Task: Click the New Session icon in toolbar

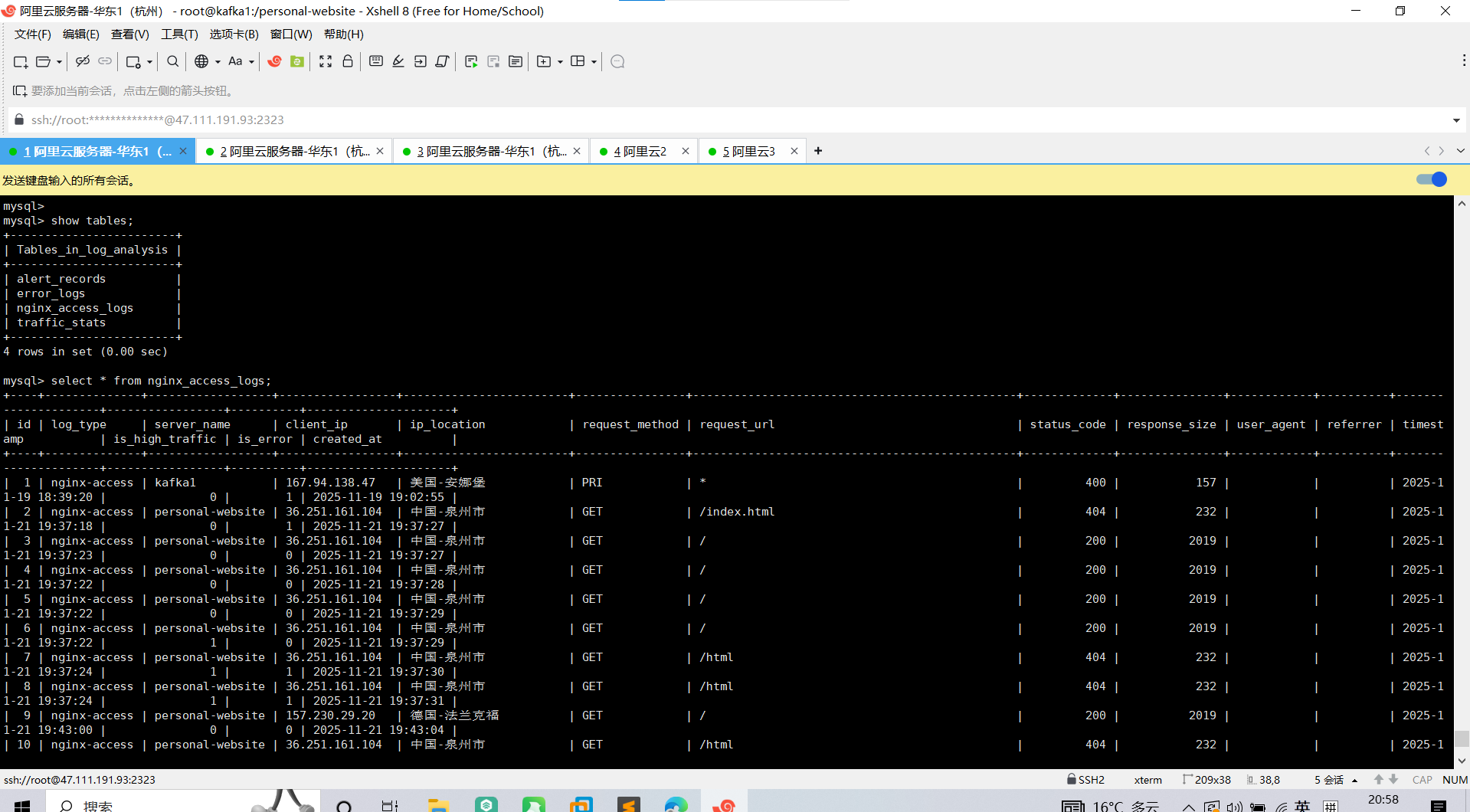Action: tap(21, 61)
